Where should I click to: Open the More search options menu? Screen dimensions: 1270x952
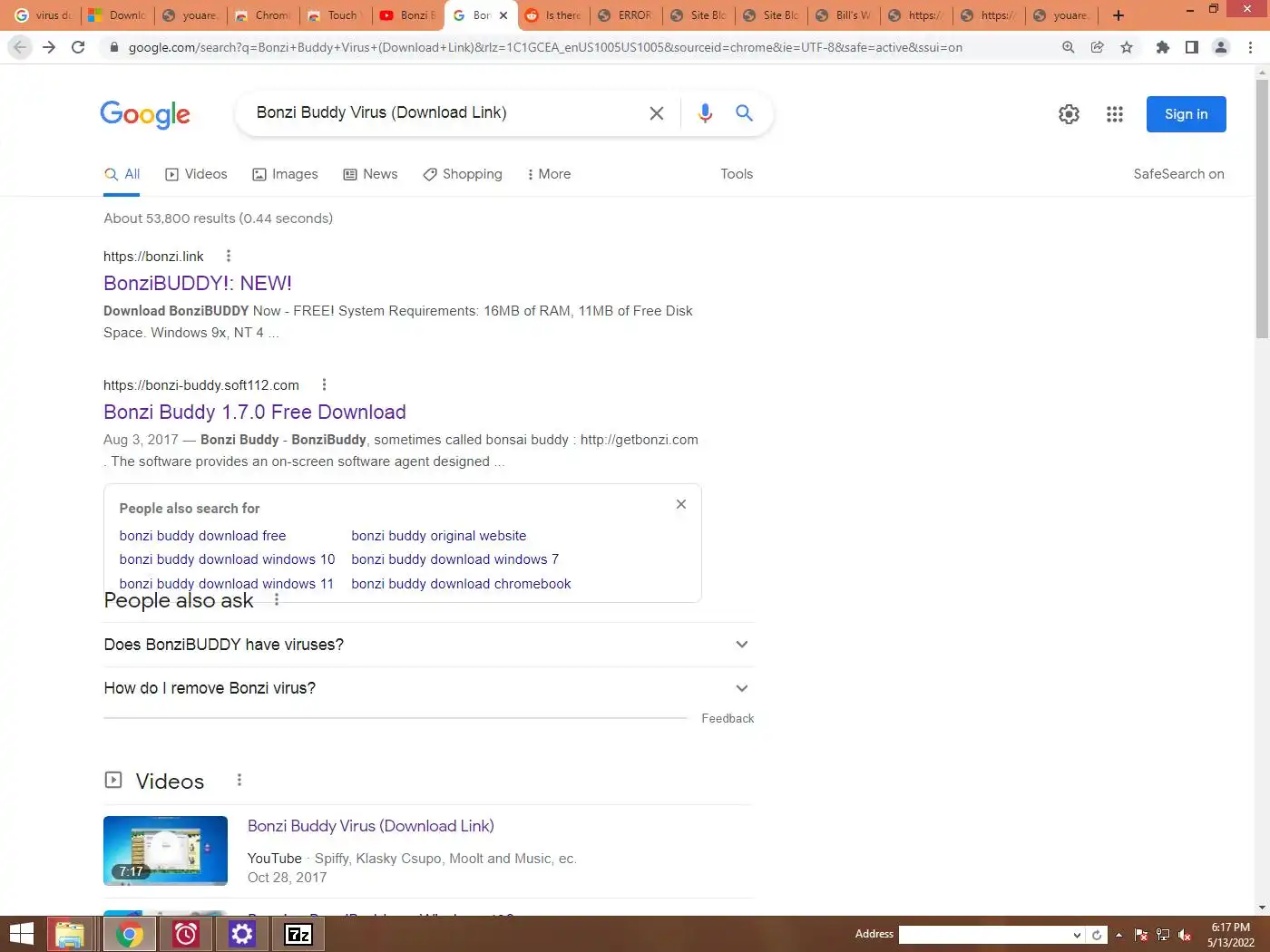[x=549, y=174]
